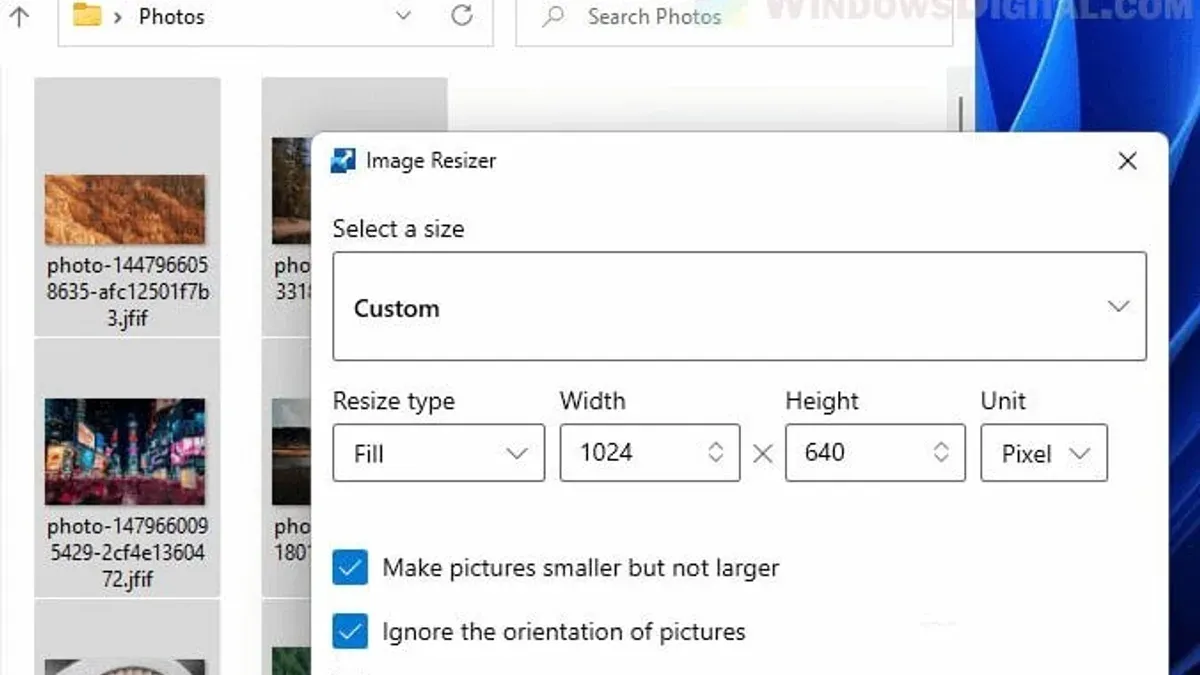Select the desert canyon photo thumbnail
This screenshot has height=675, width=1200.
(x=125, y=210)
